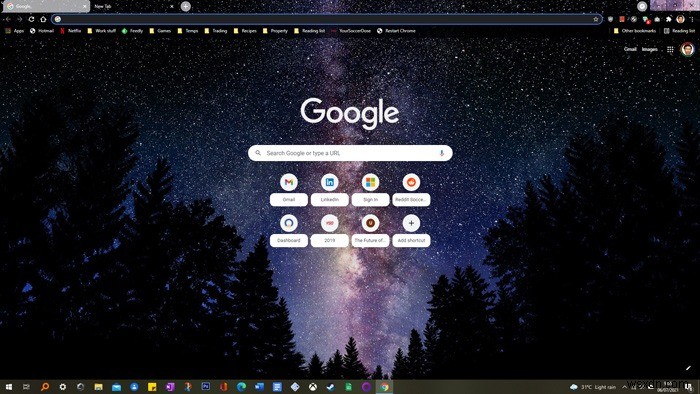
Task: Bookmark this page with the star icon
Action: click(596, 19)
